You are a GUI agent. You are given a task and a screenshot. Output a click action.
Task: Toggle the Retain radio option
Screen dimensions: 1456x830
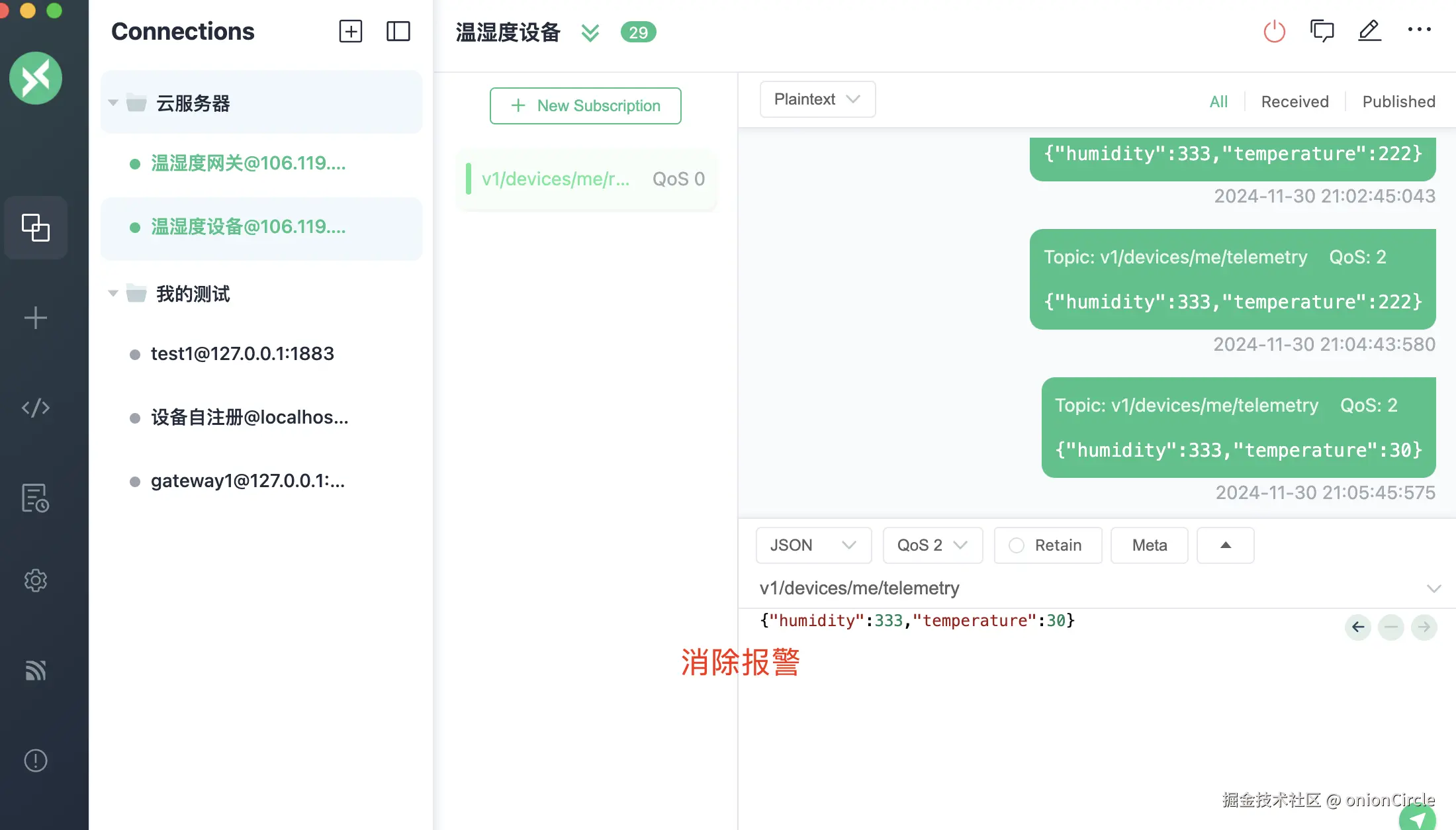1017,545
